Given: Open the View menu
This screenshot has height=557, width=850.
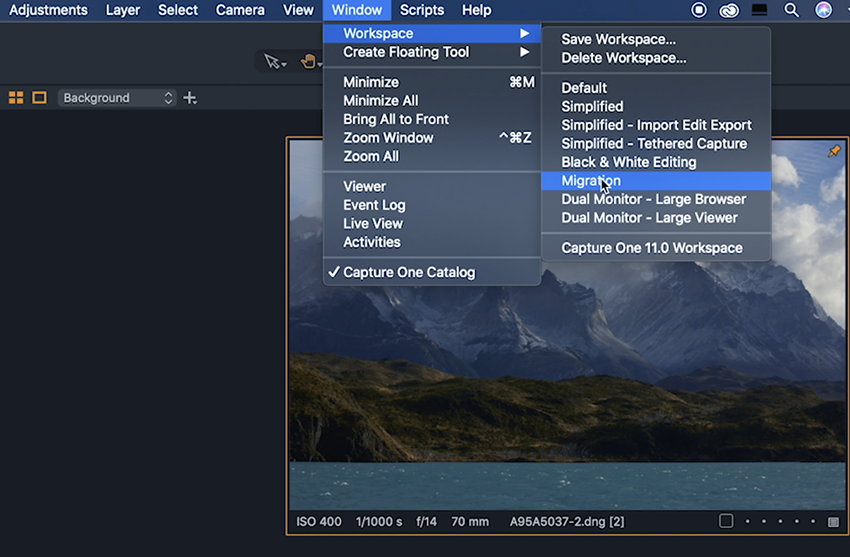Looking at the screenshot, I should point(298,10).
